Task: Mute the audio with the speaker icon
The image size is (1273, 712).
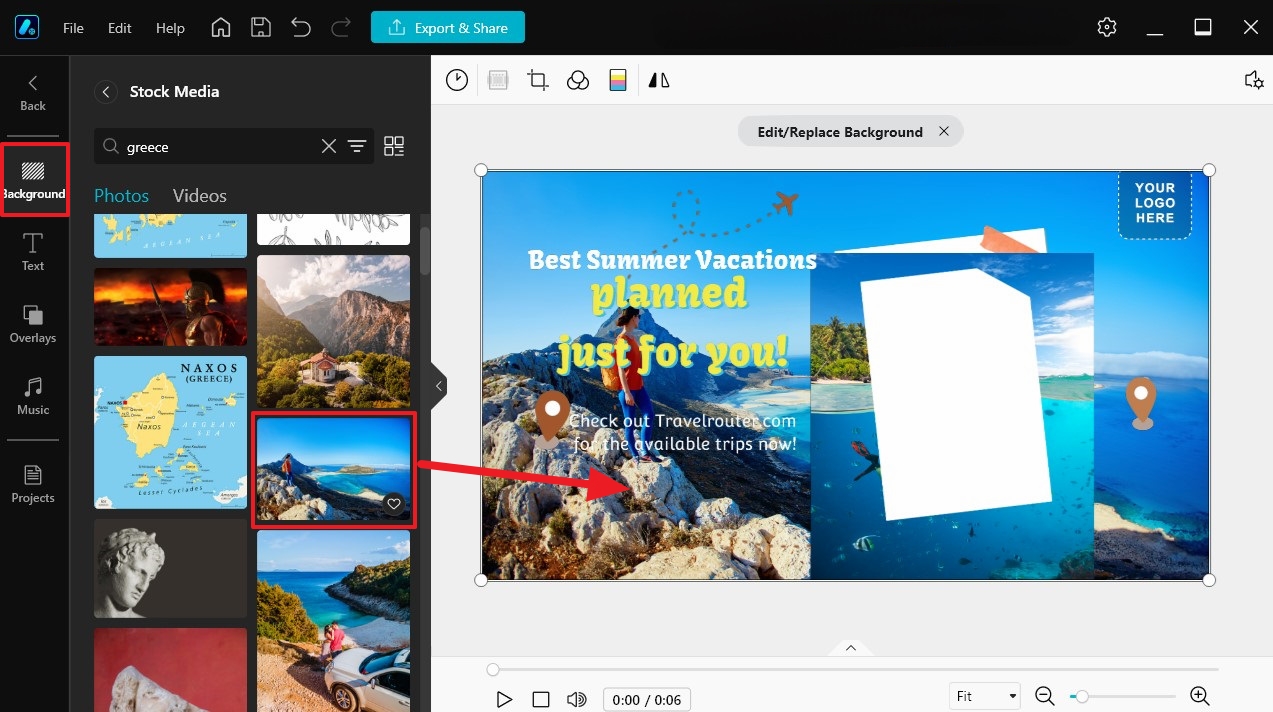Action: (577, 699)
